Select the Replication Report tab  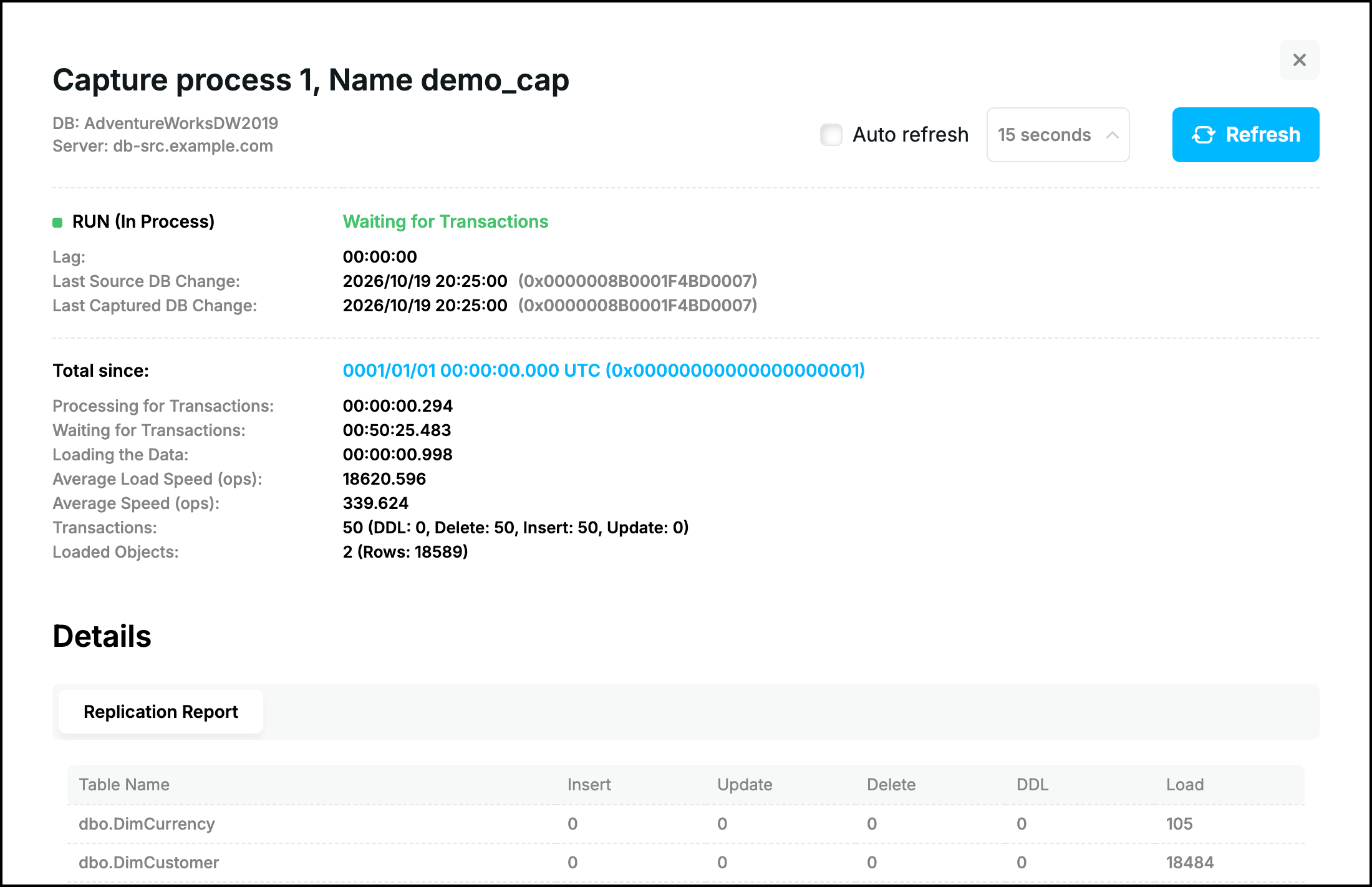[161, 712]
